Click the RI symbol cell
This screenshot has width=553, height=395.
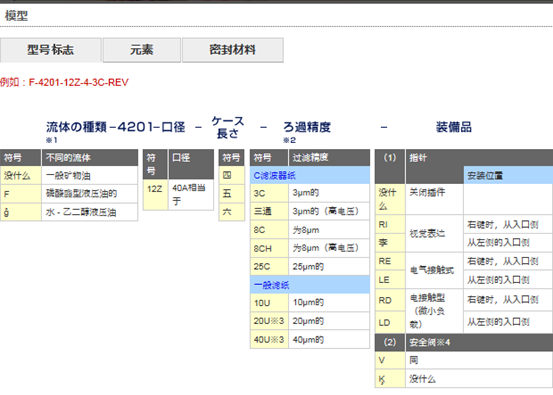(x=390, y=224)
